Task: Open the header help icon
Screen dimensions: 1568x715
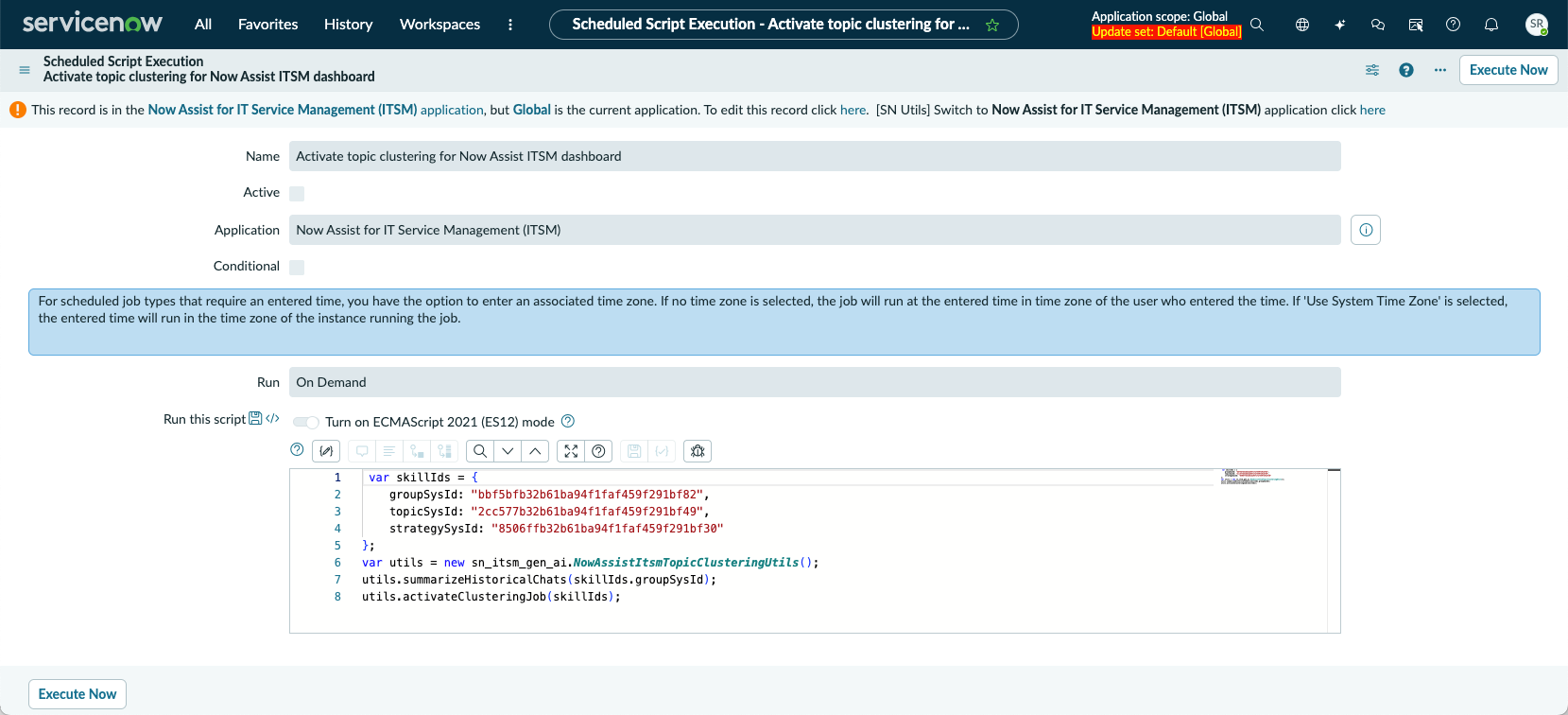Action: 1454,25
